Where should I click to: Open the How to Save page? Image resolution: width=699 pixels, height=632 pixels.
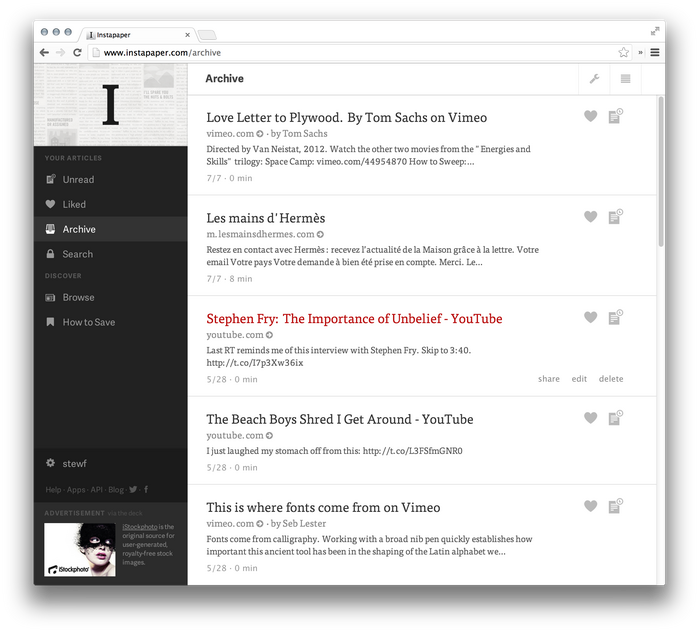pyautogui.click(x=111, y=322)
